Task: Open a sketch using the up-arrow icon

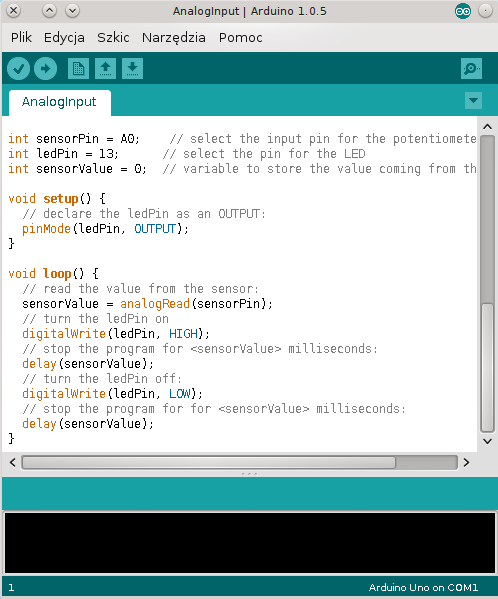Action: 105,69
